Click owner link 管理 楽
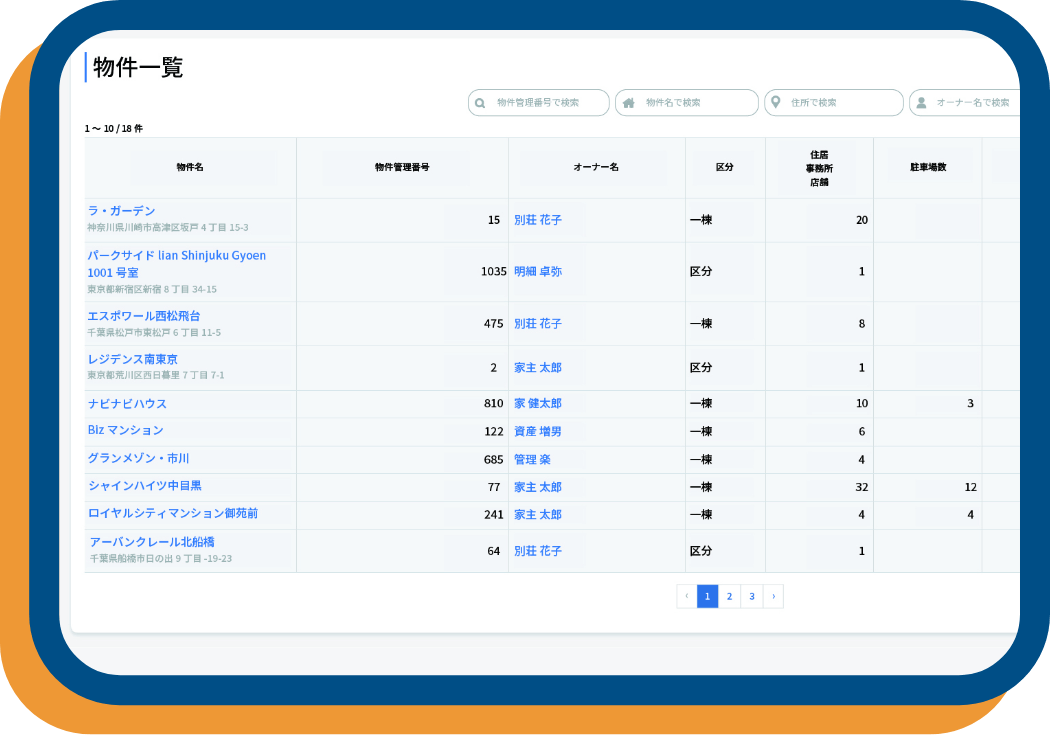Image resolution: width=1050 pixels, height=735 pixels. point(532,460)
